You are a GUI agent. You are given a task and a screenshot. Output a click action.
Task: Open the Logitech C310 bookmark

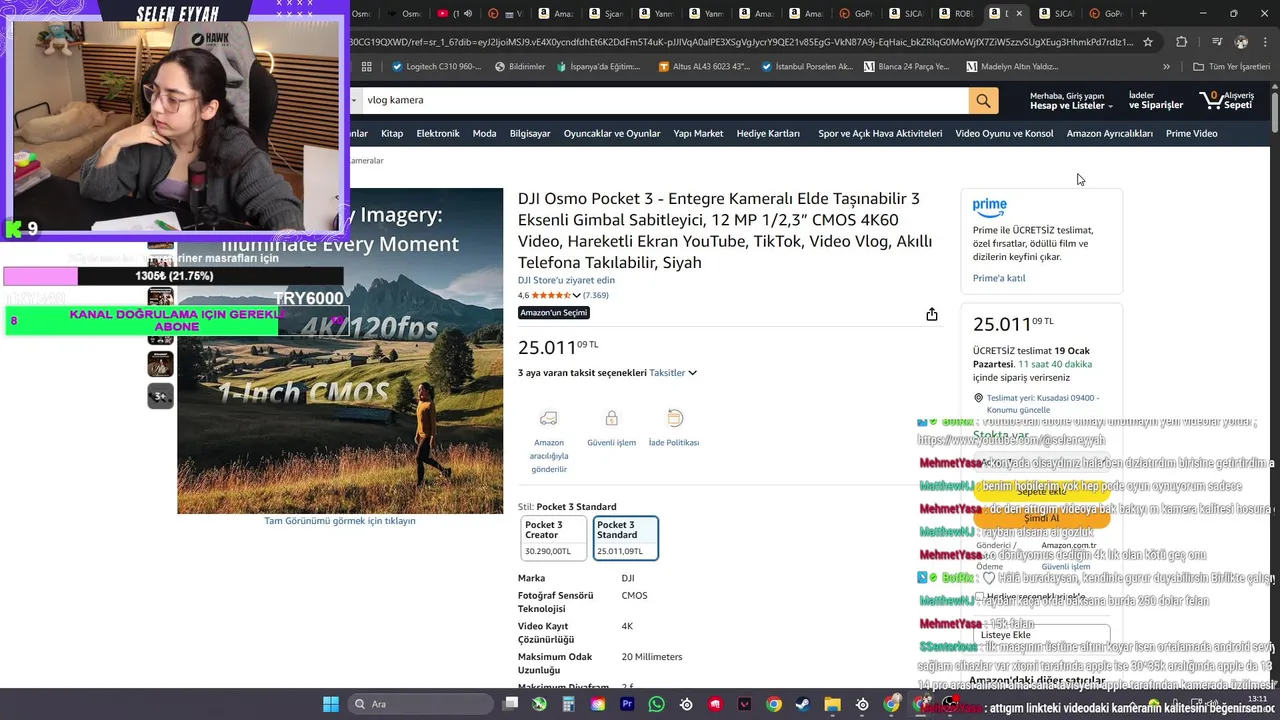(x=436, y=67)
